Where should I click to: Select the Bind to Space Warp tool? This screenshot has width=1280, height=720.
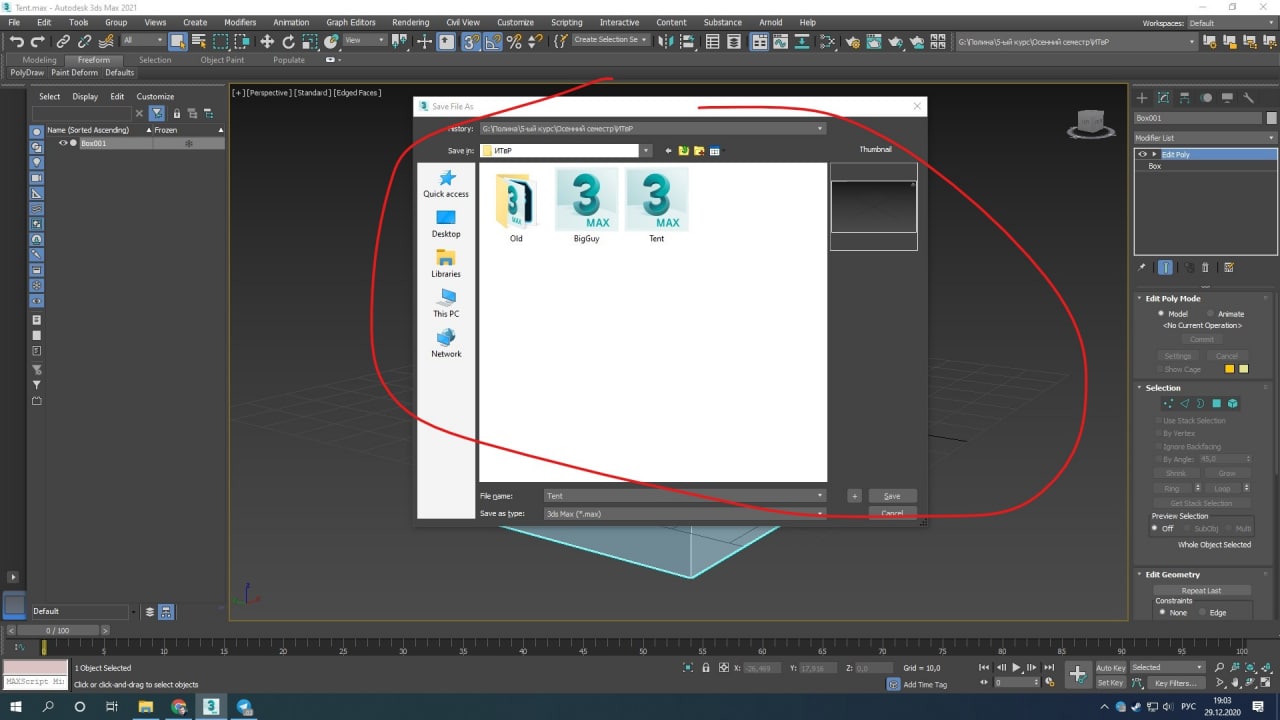click(107, 41)
